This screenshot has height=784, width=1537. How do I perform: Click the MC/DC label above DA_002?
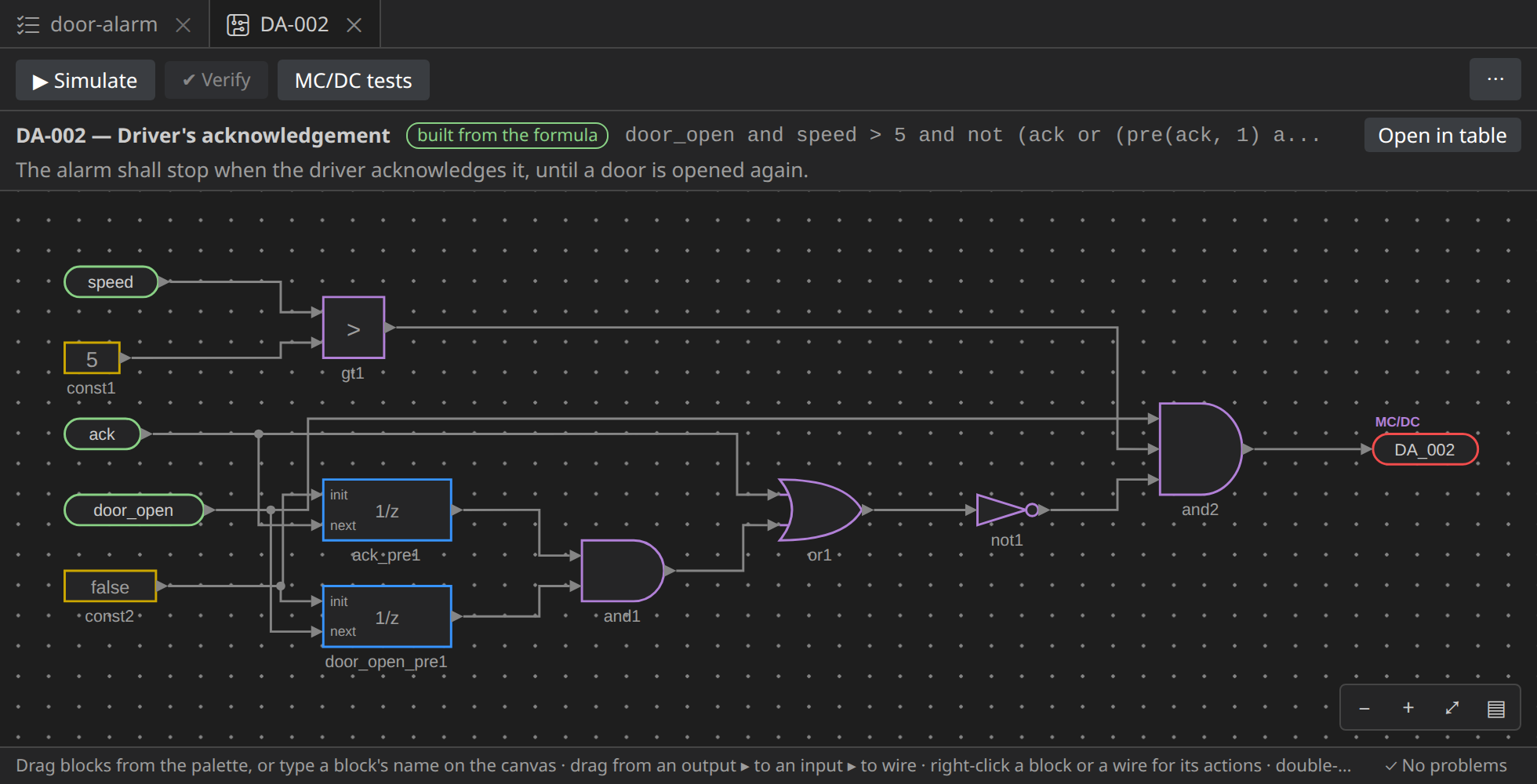[x=1397, y=422]
